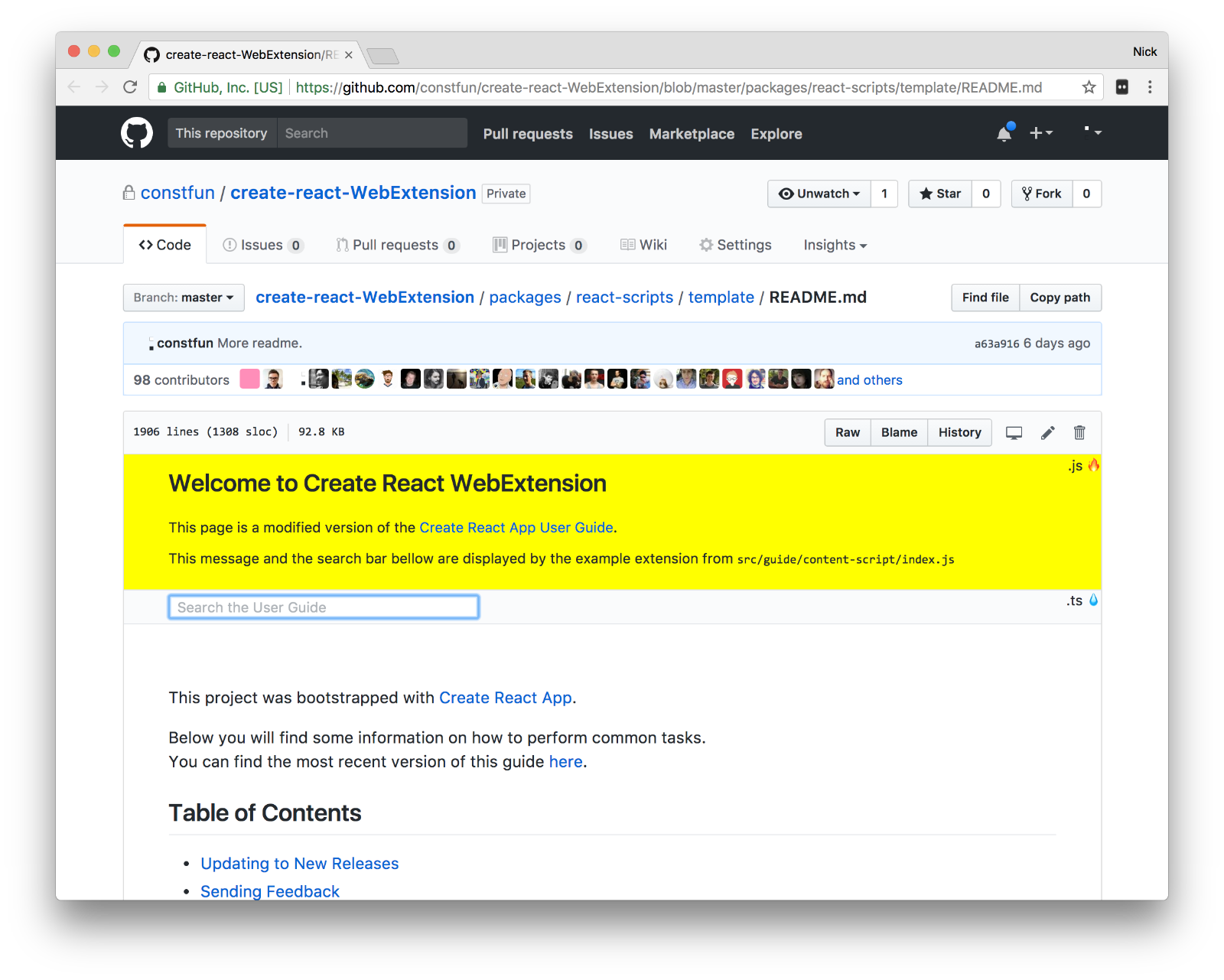Star the repository
The height and width of the screenshot is (980, 1224).
940,194
